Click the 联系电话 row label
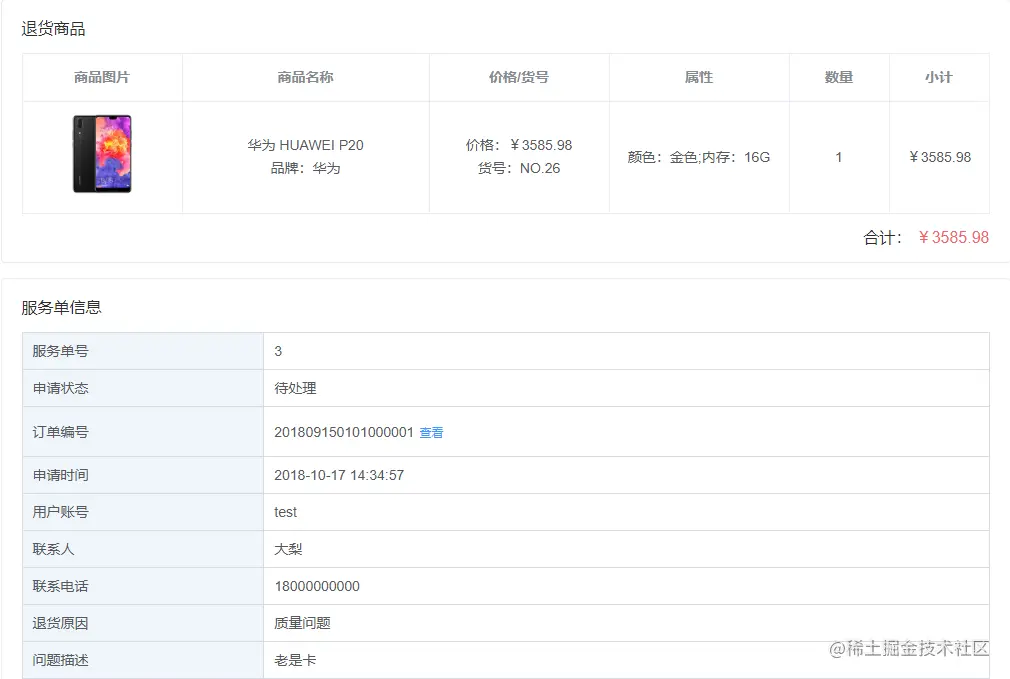 [x=61, y=586]
